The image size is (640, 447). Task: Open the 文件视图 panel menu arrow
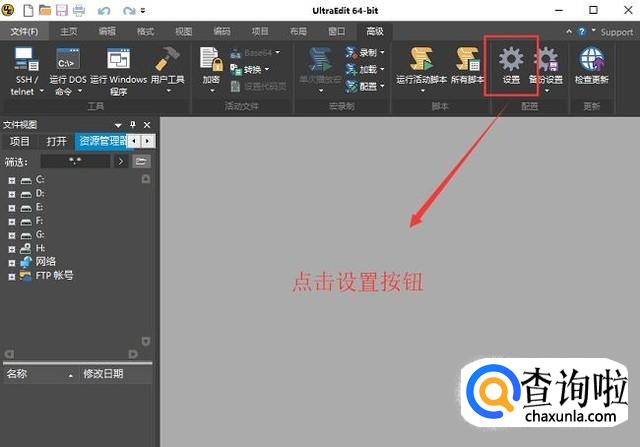tap(118, 125)
